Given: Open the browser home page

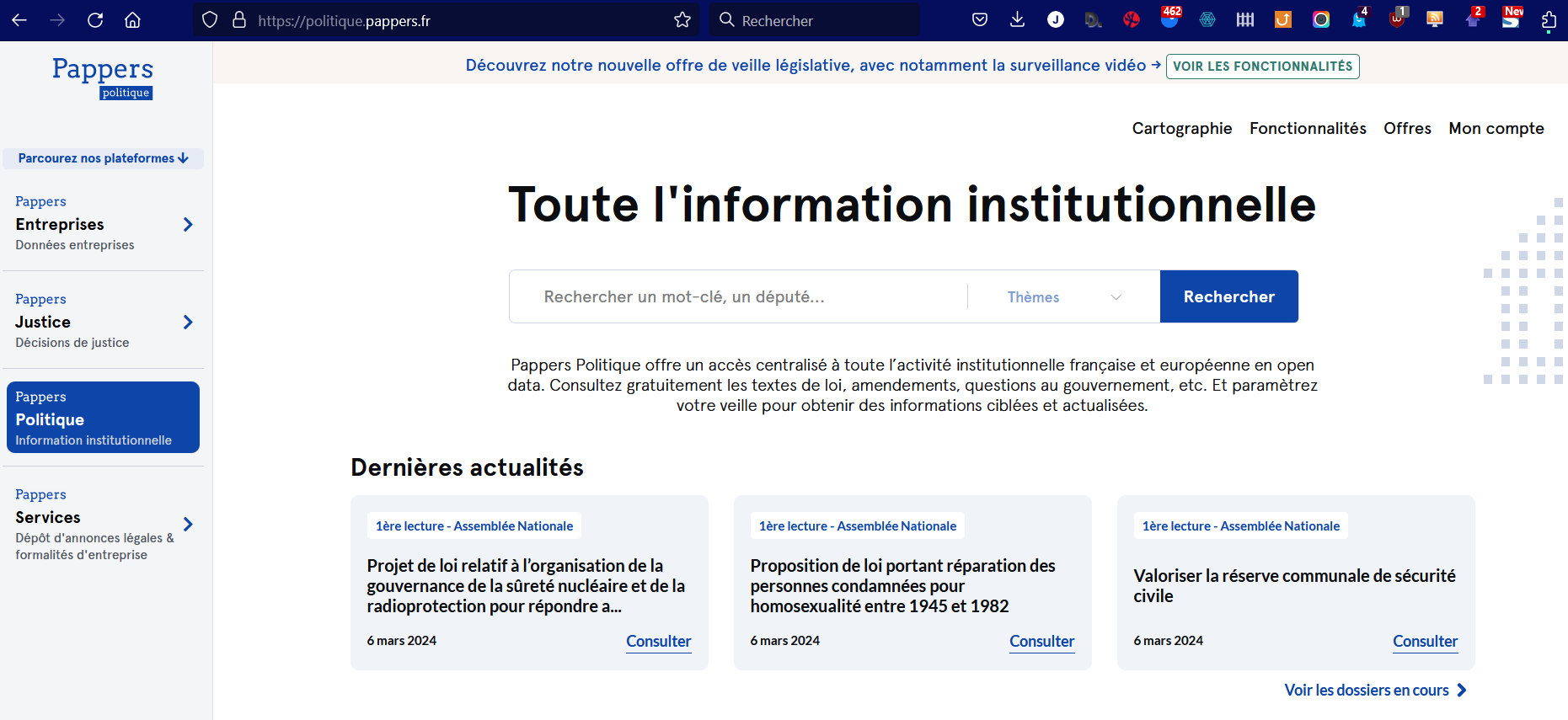Looking at the screenshot, I should coord(132,20).
